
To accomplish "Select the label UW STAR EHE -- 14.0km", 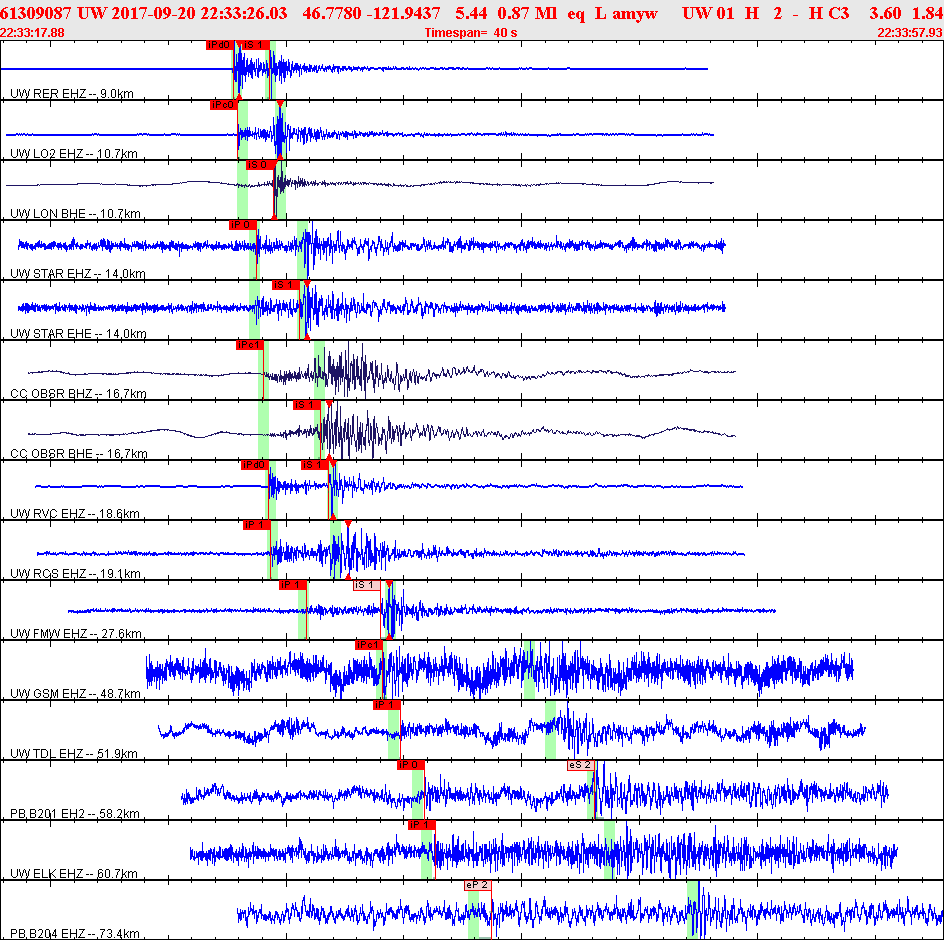I will (x=78, y=333).
